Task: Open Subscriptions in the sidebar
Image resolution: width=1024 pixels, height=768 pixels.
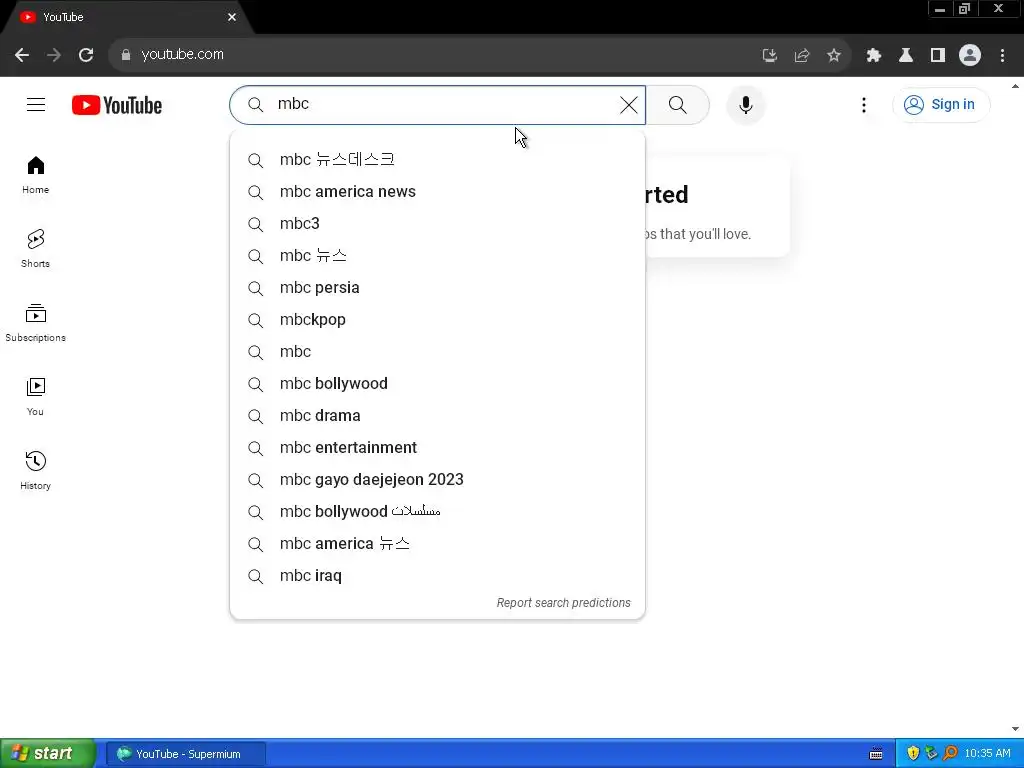Action: coord(35,323)
